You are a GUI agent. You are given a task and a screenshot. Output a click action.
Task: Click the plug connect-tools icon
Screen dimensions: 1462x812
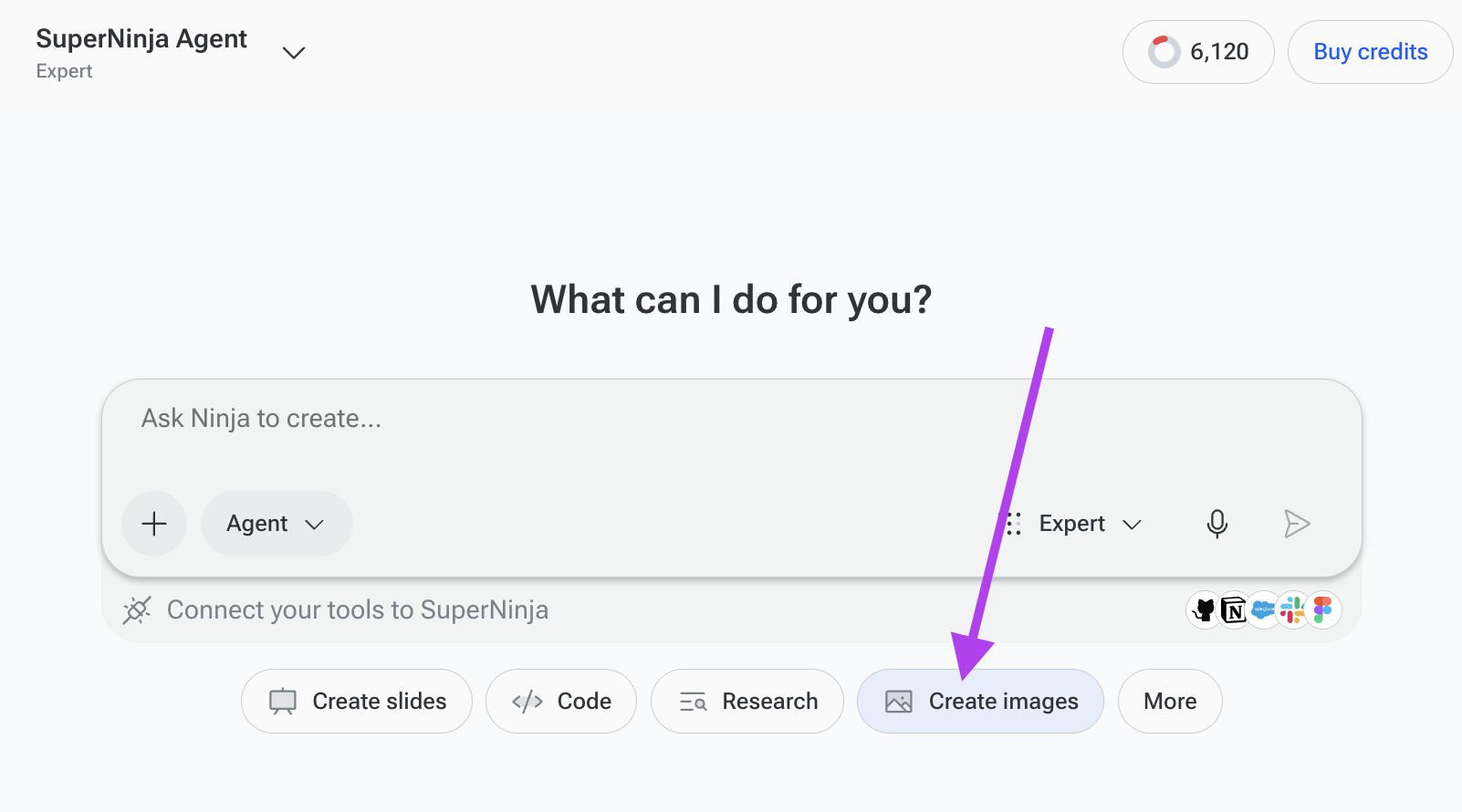137,609
